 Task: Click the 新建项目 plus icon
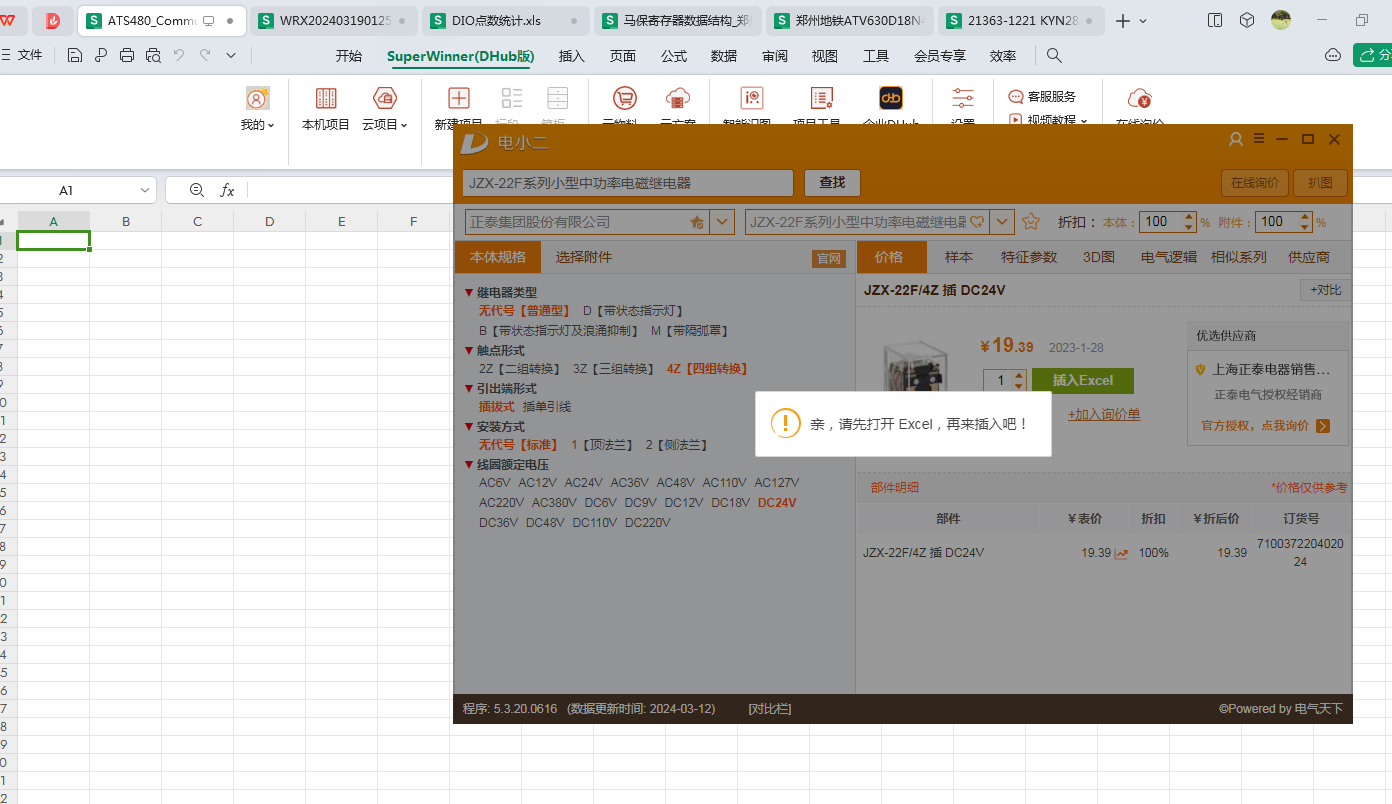point(459,98)
